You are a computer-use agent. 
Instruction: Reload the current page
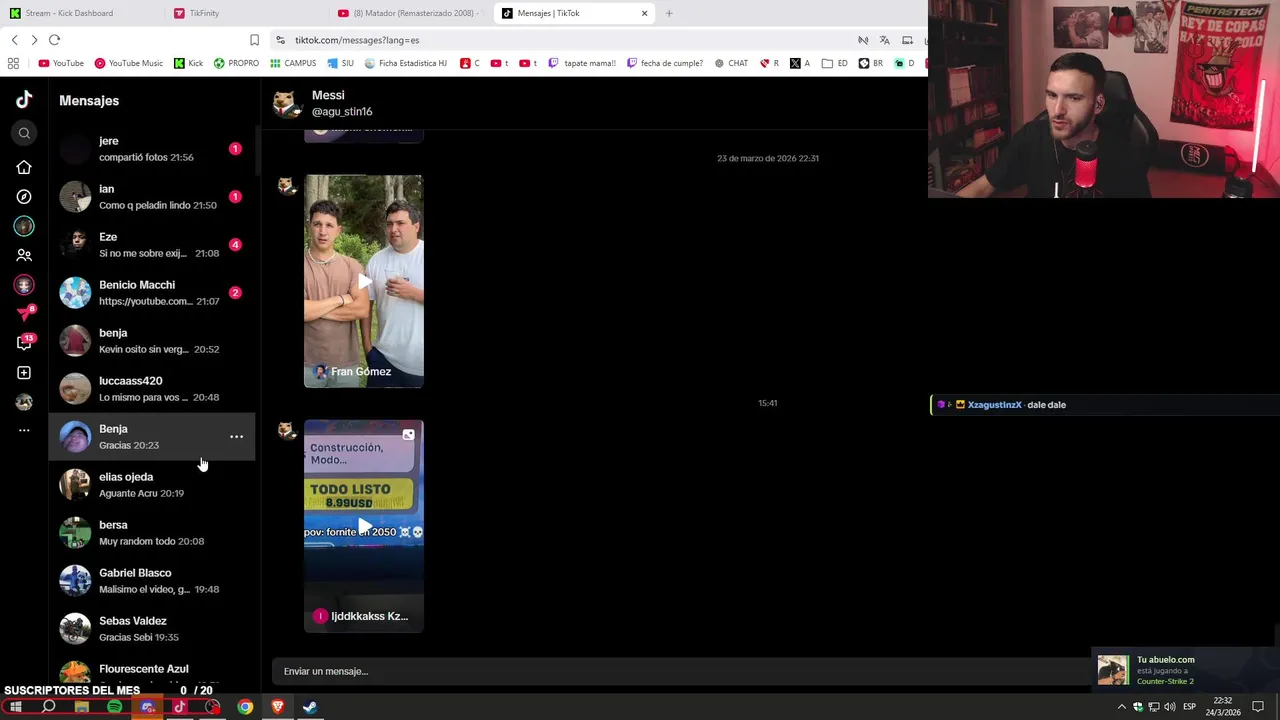pos(54,40)
